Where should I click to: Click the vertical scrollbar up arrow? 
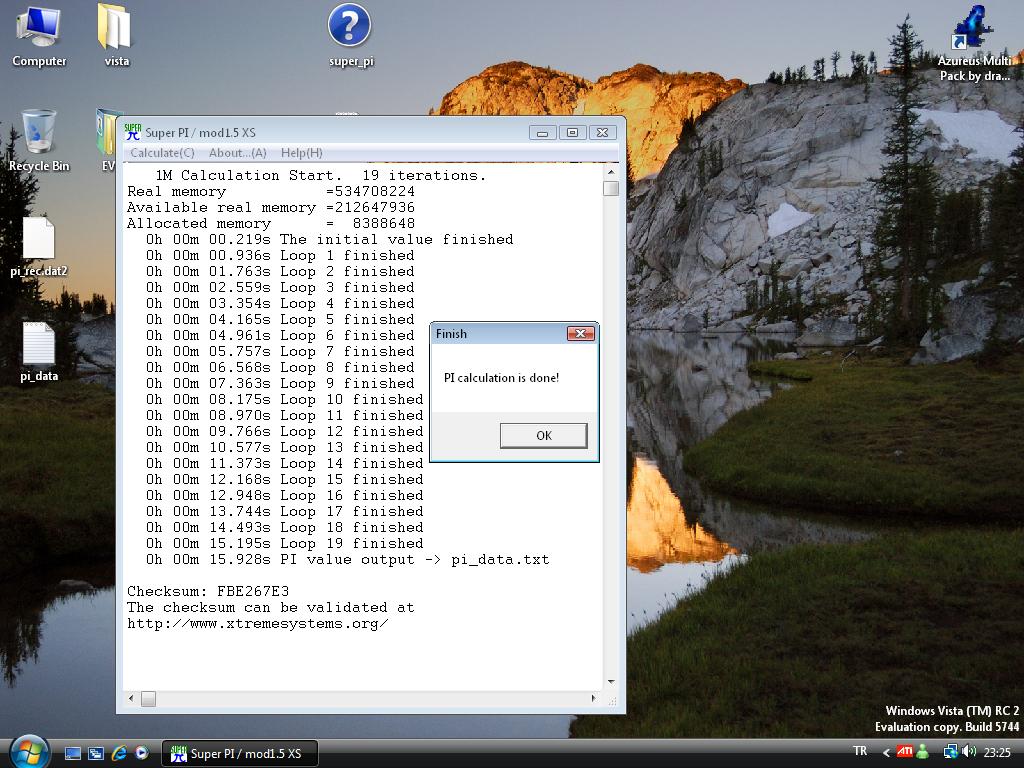point(611,172)
